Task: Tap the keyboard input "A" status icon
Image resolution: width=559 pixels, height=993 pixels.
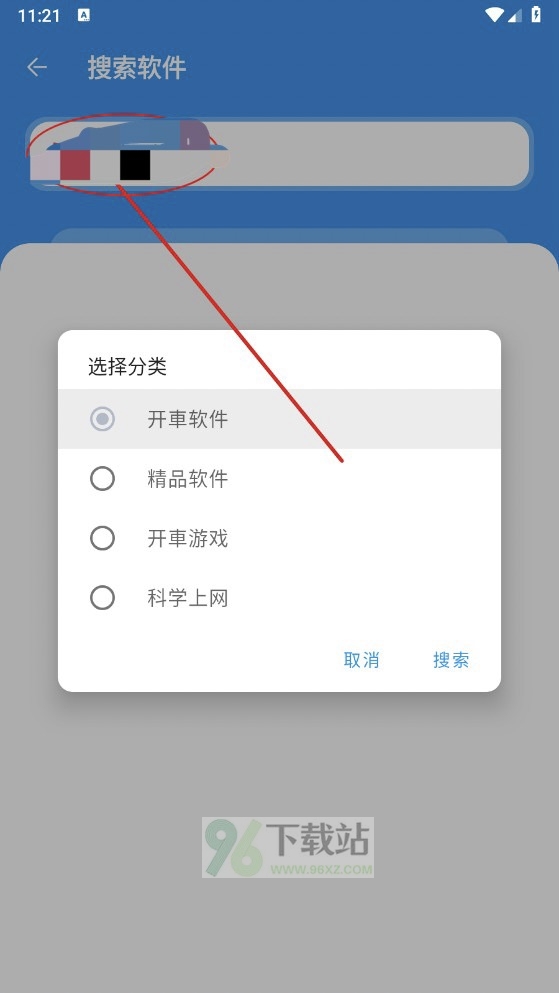Action: tap(84, 15)
